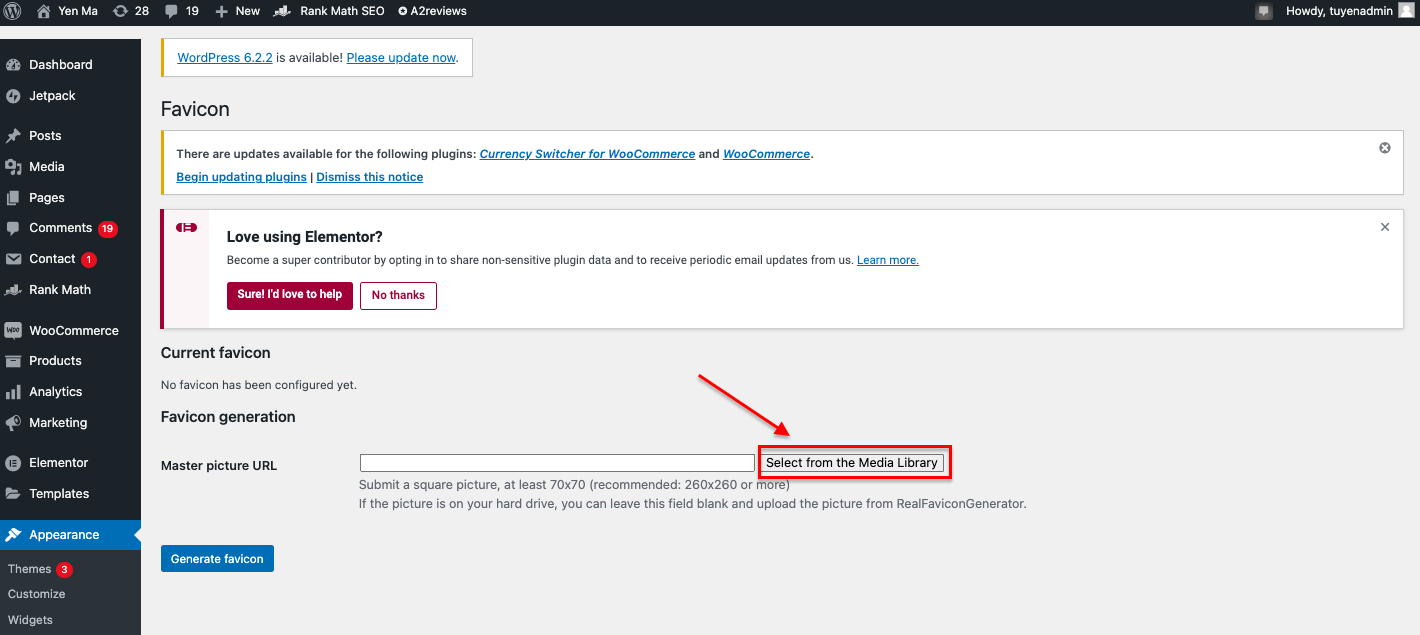
Task: Close the Elementor notice with X
Action: (x=1385, y=227)
